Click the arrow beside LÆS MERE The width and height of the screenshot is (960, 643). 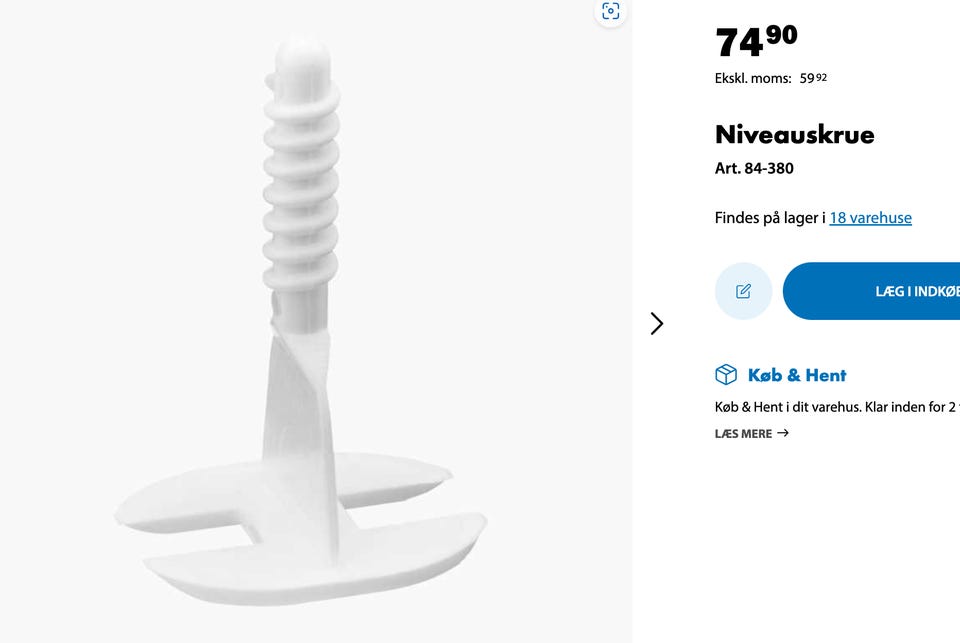[x=783, y=433]
